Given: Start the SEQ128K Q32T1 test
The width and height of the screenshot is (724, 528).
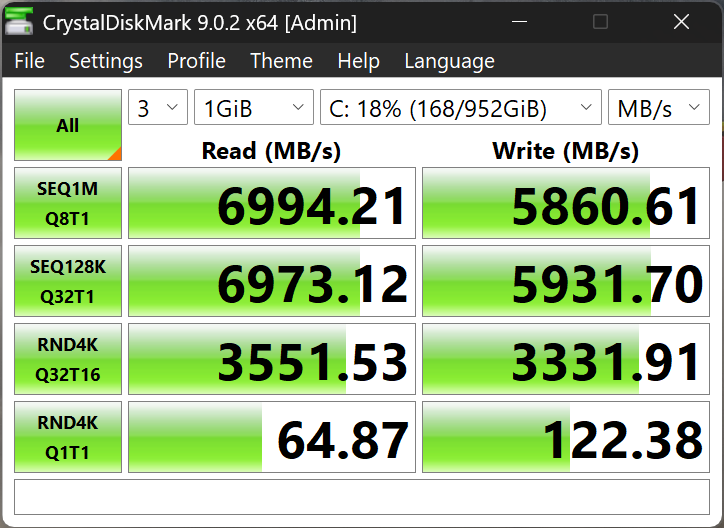Looking at the screenshot, I should [68, 281].
